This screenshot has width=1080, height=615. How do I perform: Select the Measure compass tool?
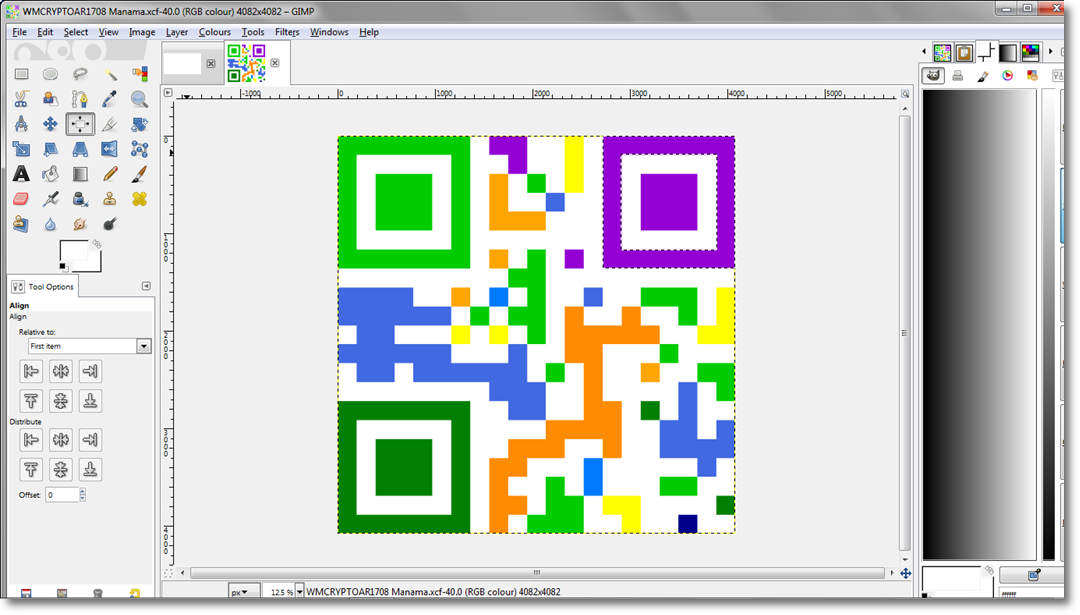tap(21, 124)
